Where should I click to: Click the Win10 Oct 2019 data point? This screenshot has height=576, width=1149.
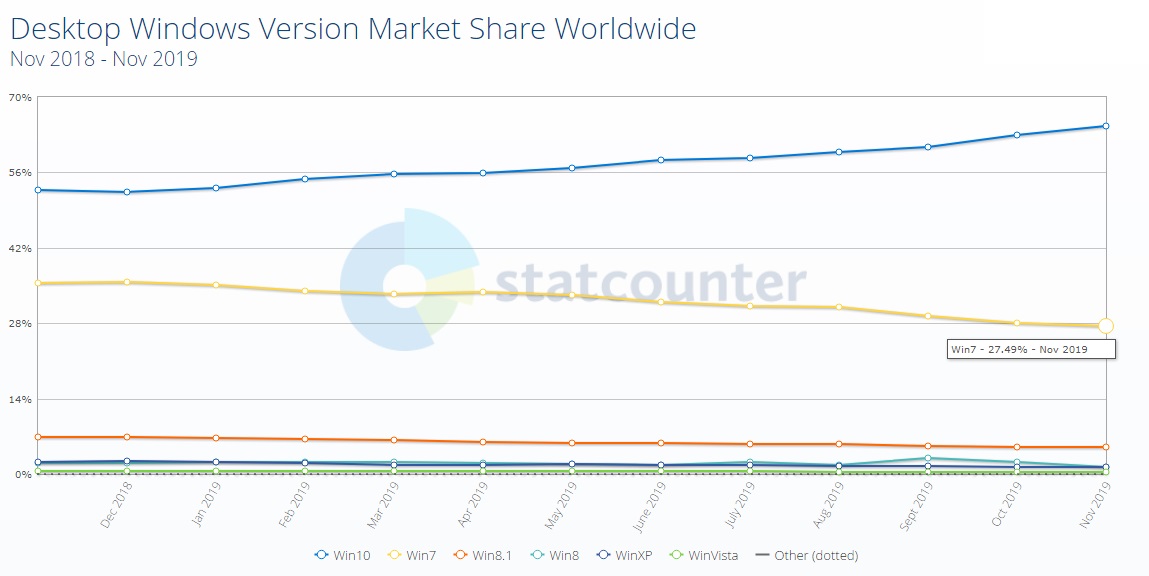coord(1017,135)
